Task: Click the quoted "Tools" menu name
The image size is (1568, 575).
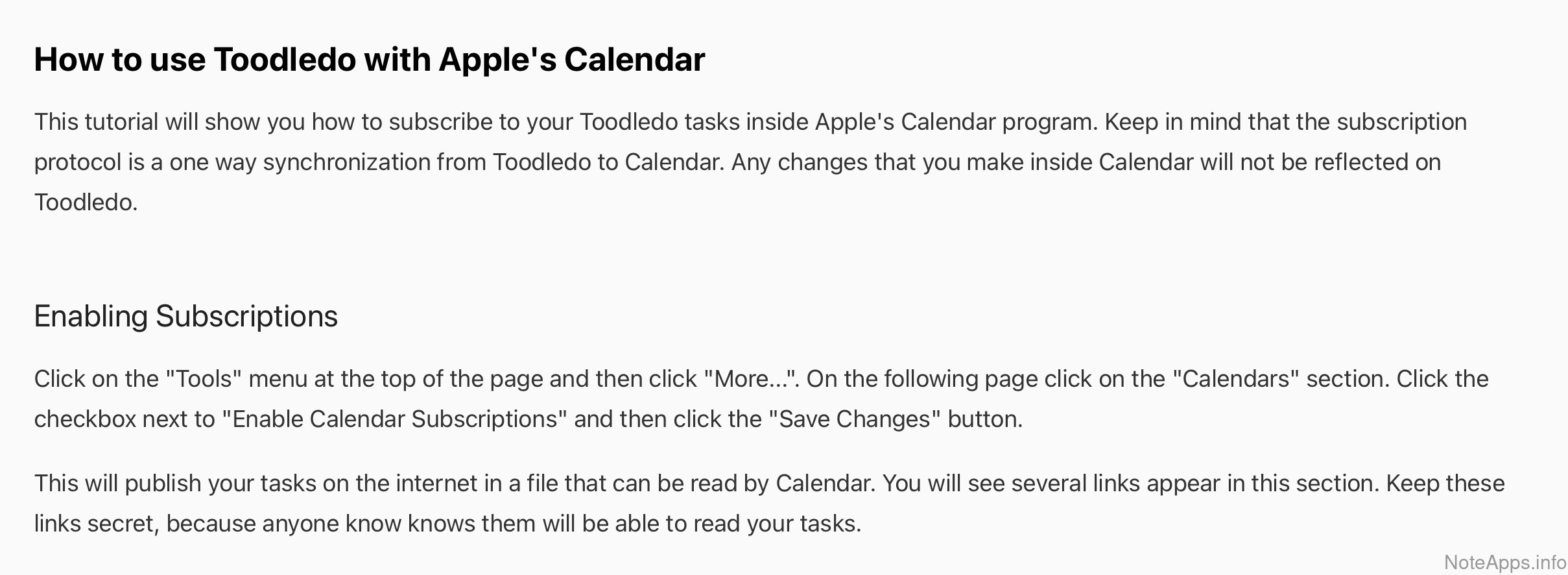Action: click(x=204, y=379)
